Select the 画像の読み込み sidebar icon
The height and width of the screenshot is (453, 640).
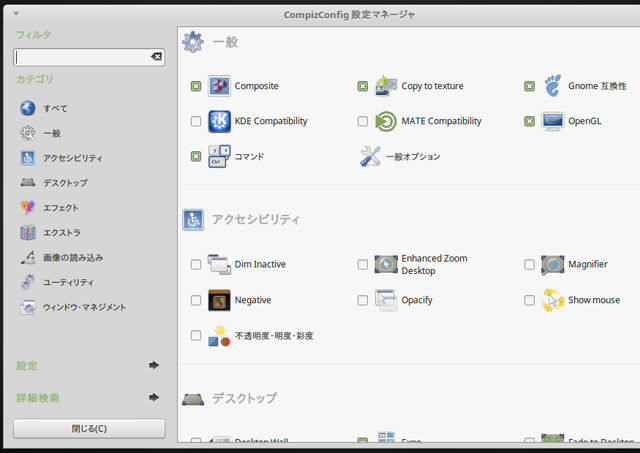(x=28, y=257)
